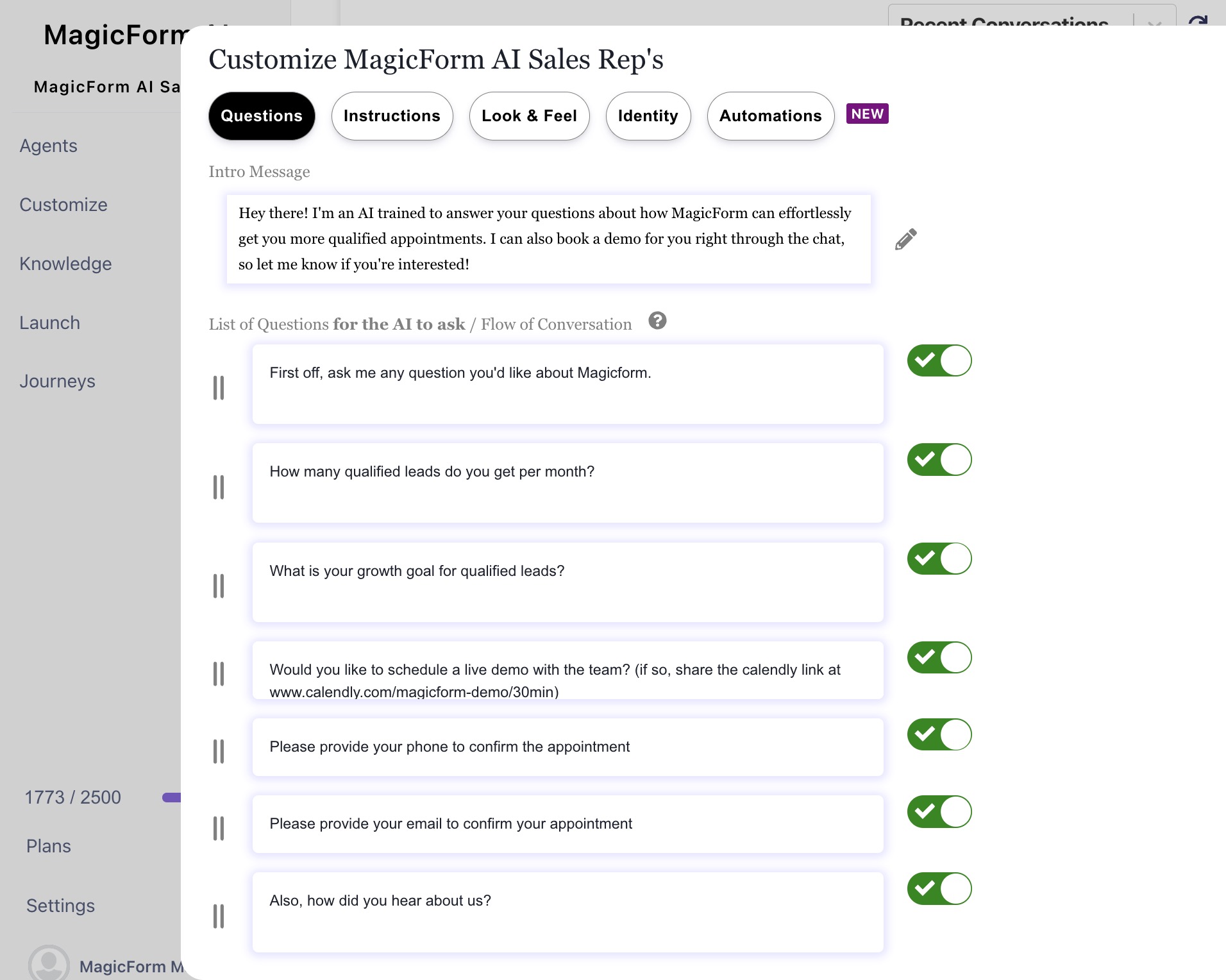
Task: Click the user avatar icon in sidebar
Action: pos(49,964)
